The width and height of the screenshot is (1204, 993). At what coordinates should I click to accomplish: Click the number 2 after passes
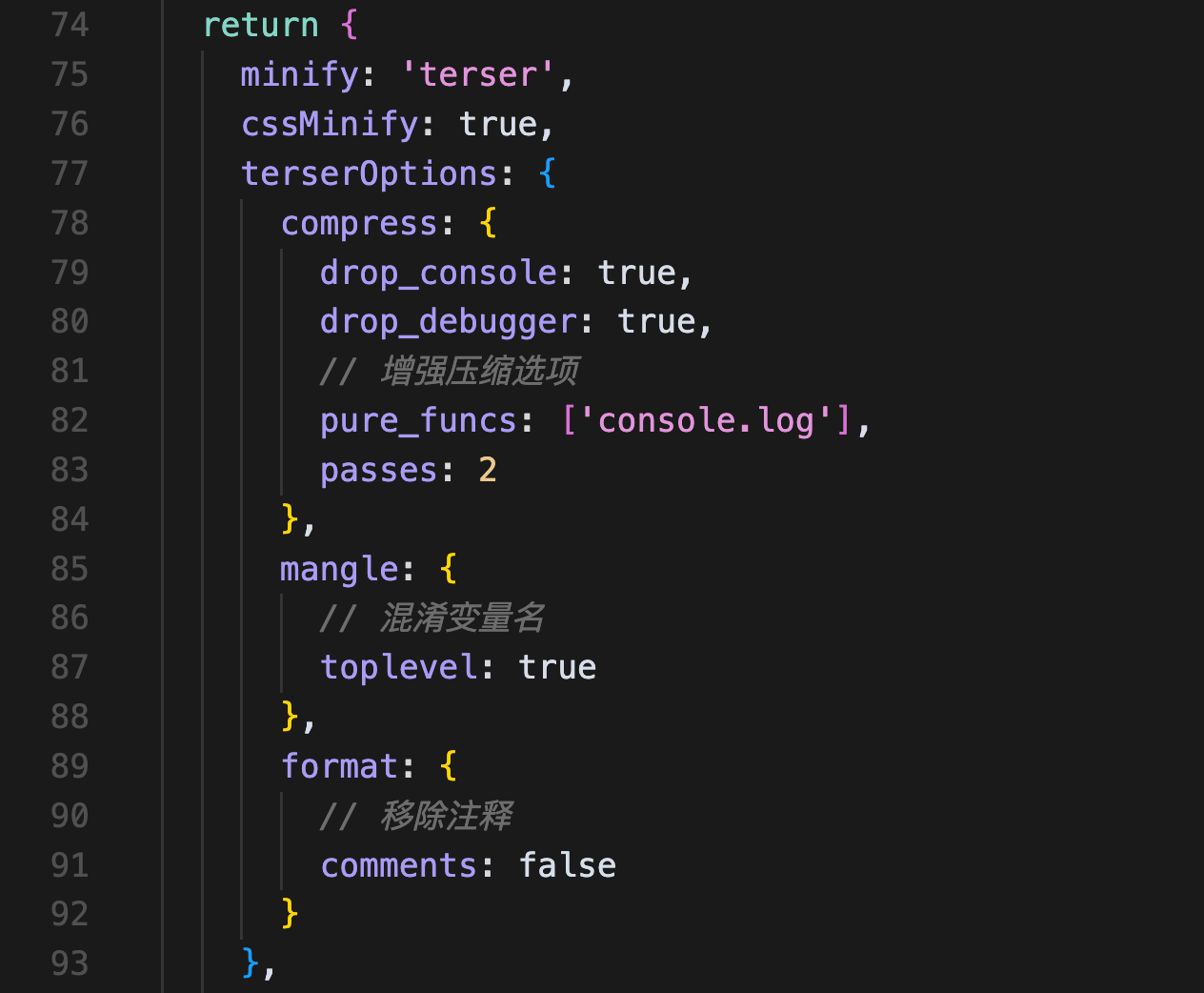pos(488,470)
